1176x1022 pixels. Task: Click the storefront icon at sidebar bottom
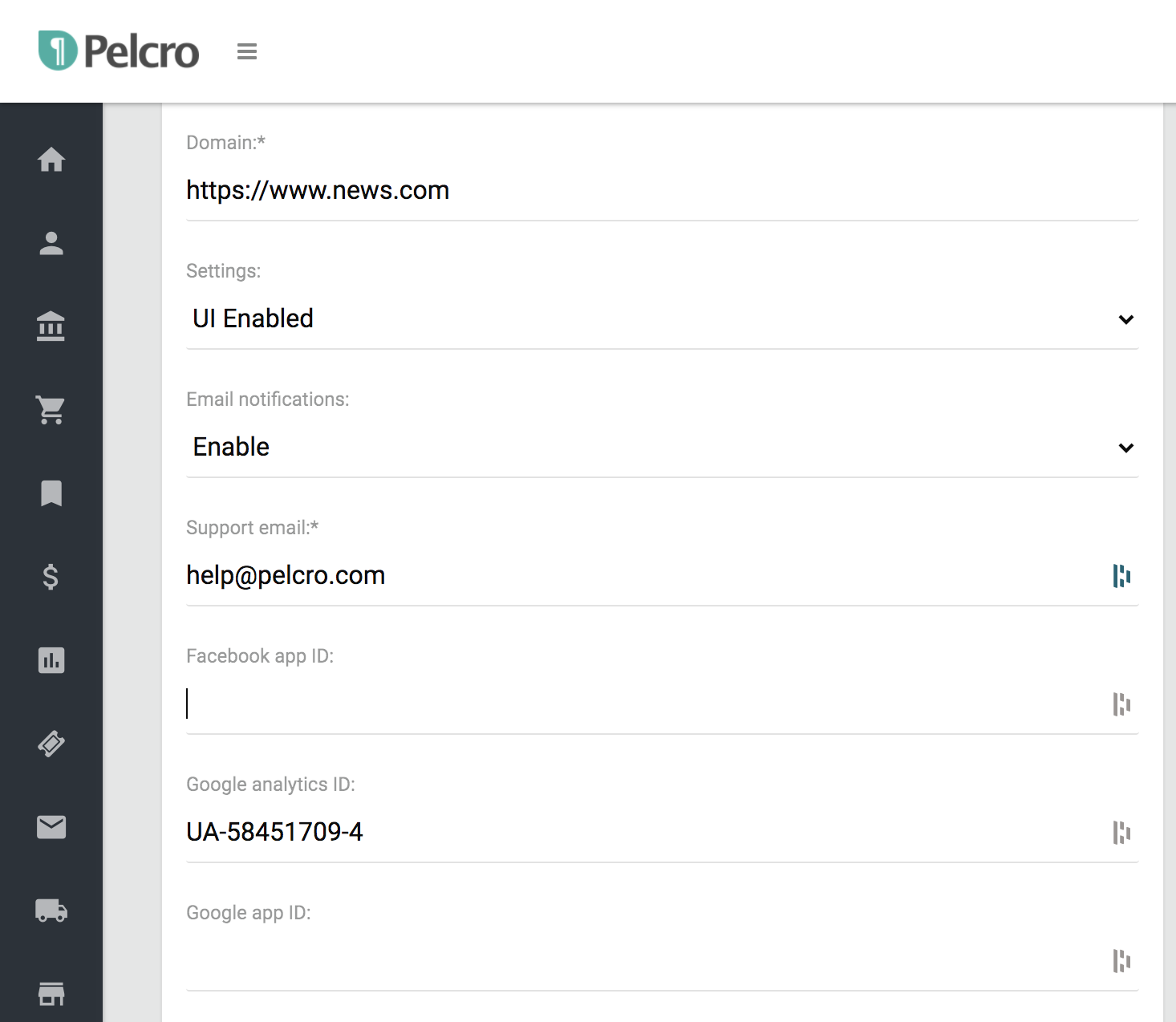[51, 994]
